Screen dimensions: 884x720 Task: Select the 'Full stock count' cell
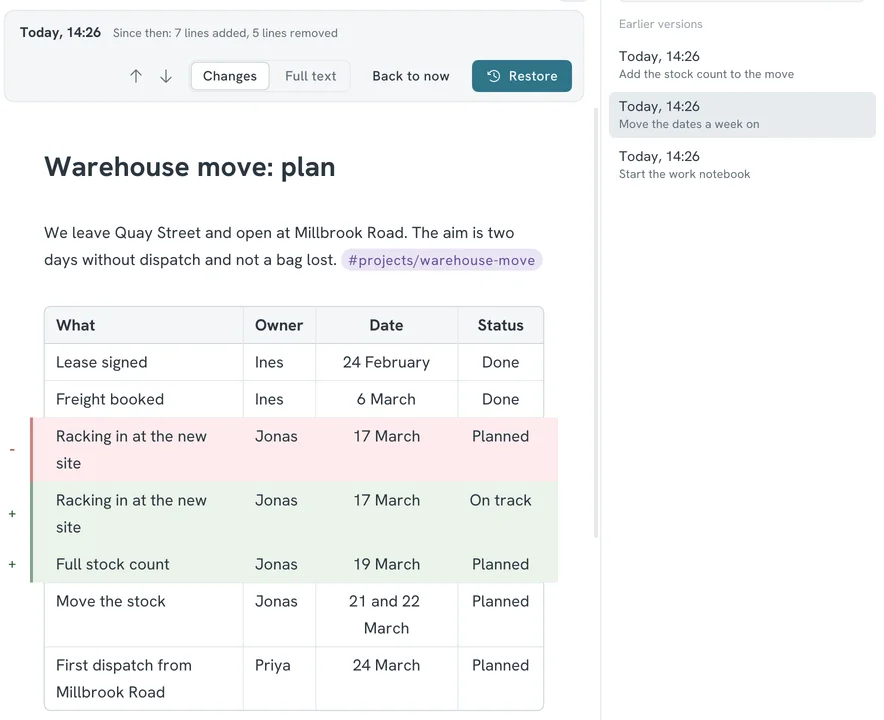144,564
